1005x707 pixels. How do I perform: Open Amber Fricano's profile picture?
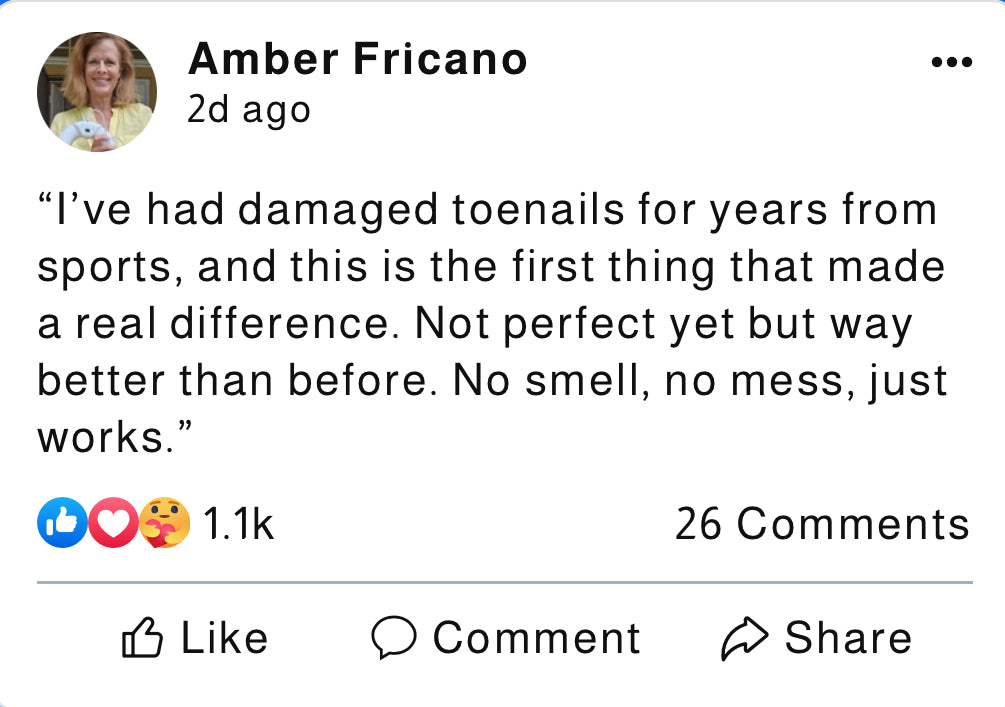(97, 92)
